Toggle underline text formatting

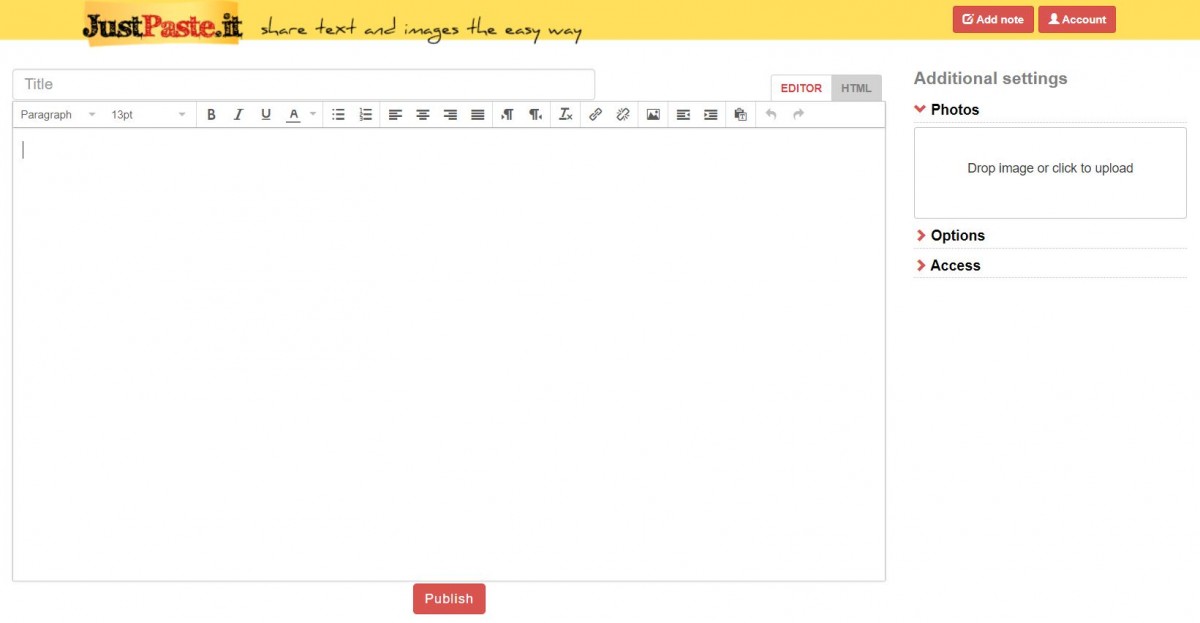click(266, 115)
